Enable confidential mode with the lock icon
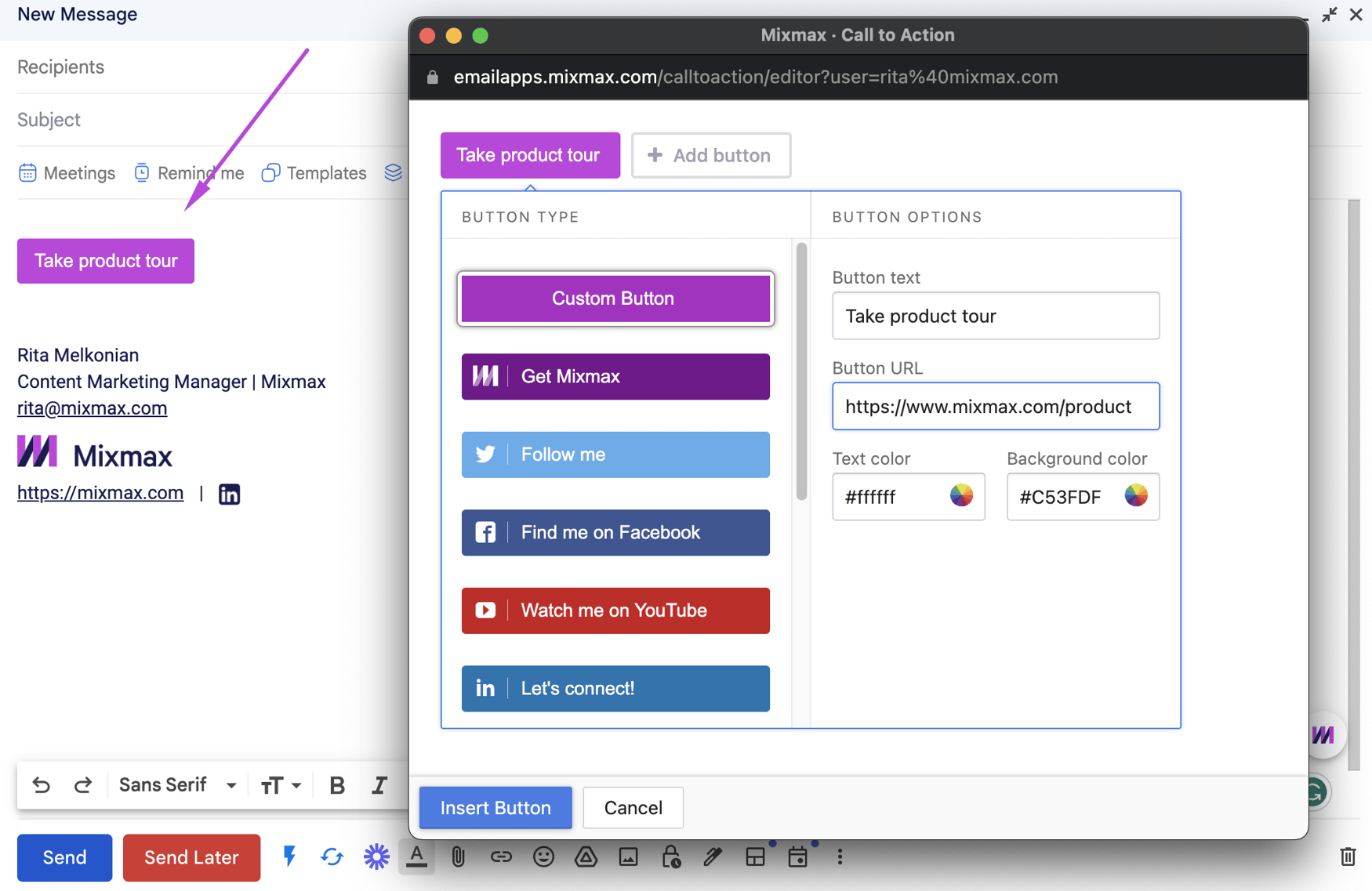The width and height of the screenshot is (1372, 891). tap(671, 857)
